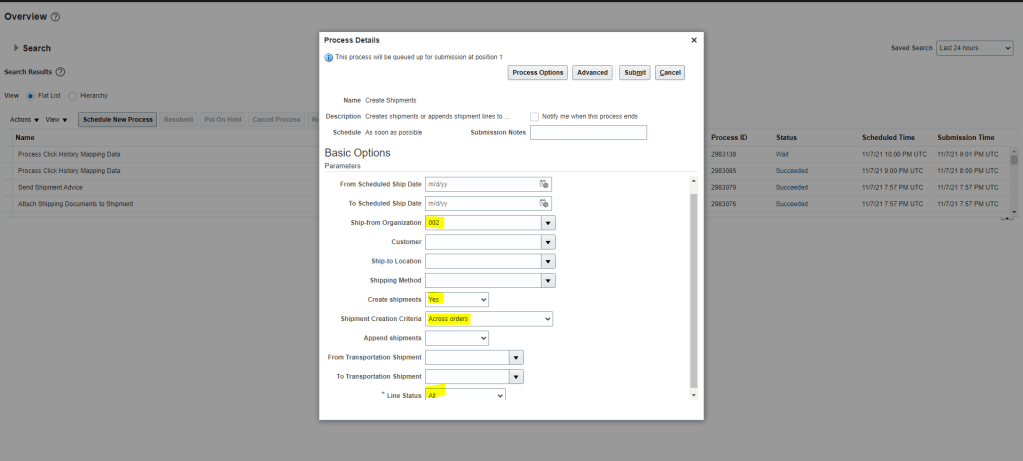Open the Shipment Creation Criteria dropdown
Viewport: 1023px width, 461px height.
546,319
